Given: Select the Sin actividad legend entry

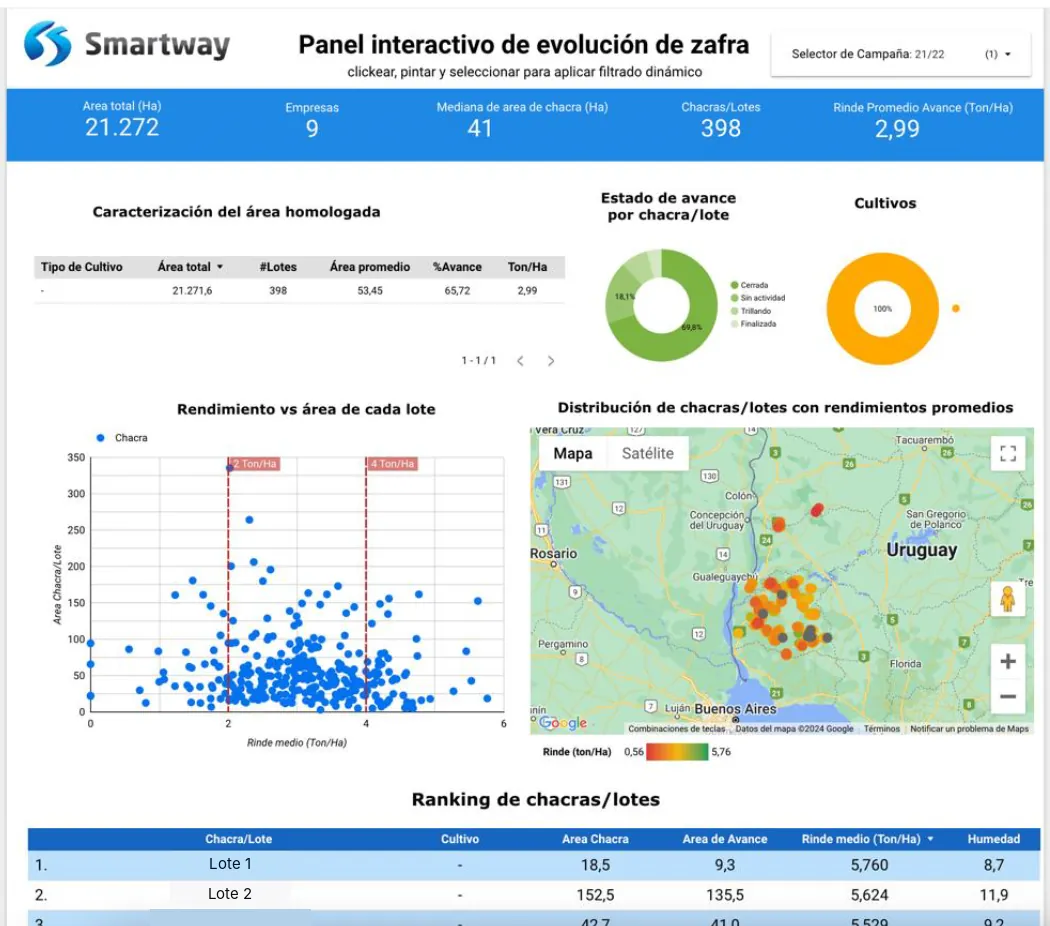Looking at the screenshot, I should tap(758, 298).
